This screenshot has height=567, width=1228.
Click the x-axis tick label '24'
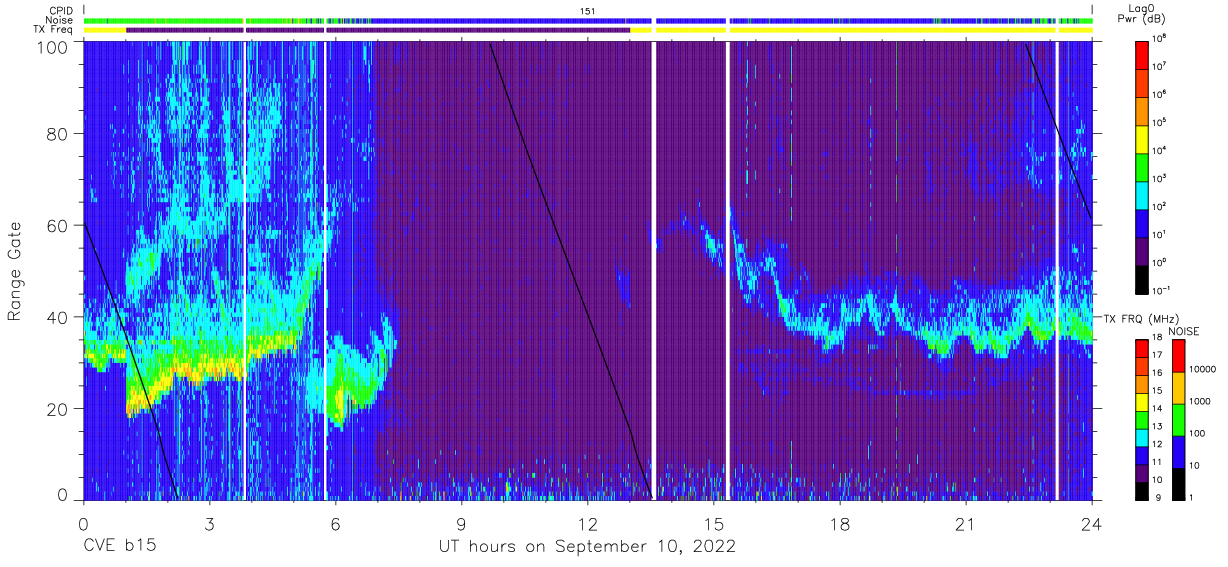coord(1092,523)
